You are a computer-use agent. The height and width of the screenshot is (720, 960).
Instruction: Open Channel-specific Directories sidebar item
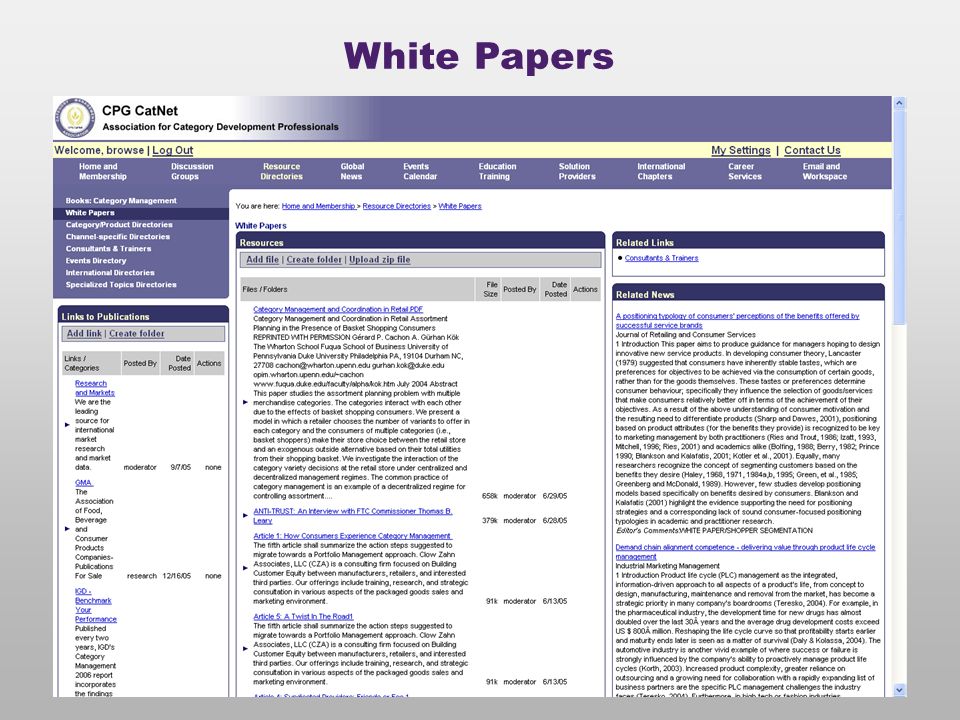(x=118, y=237)
